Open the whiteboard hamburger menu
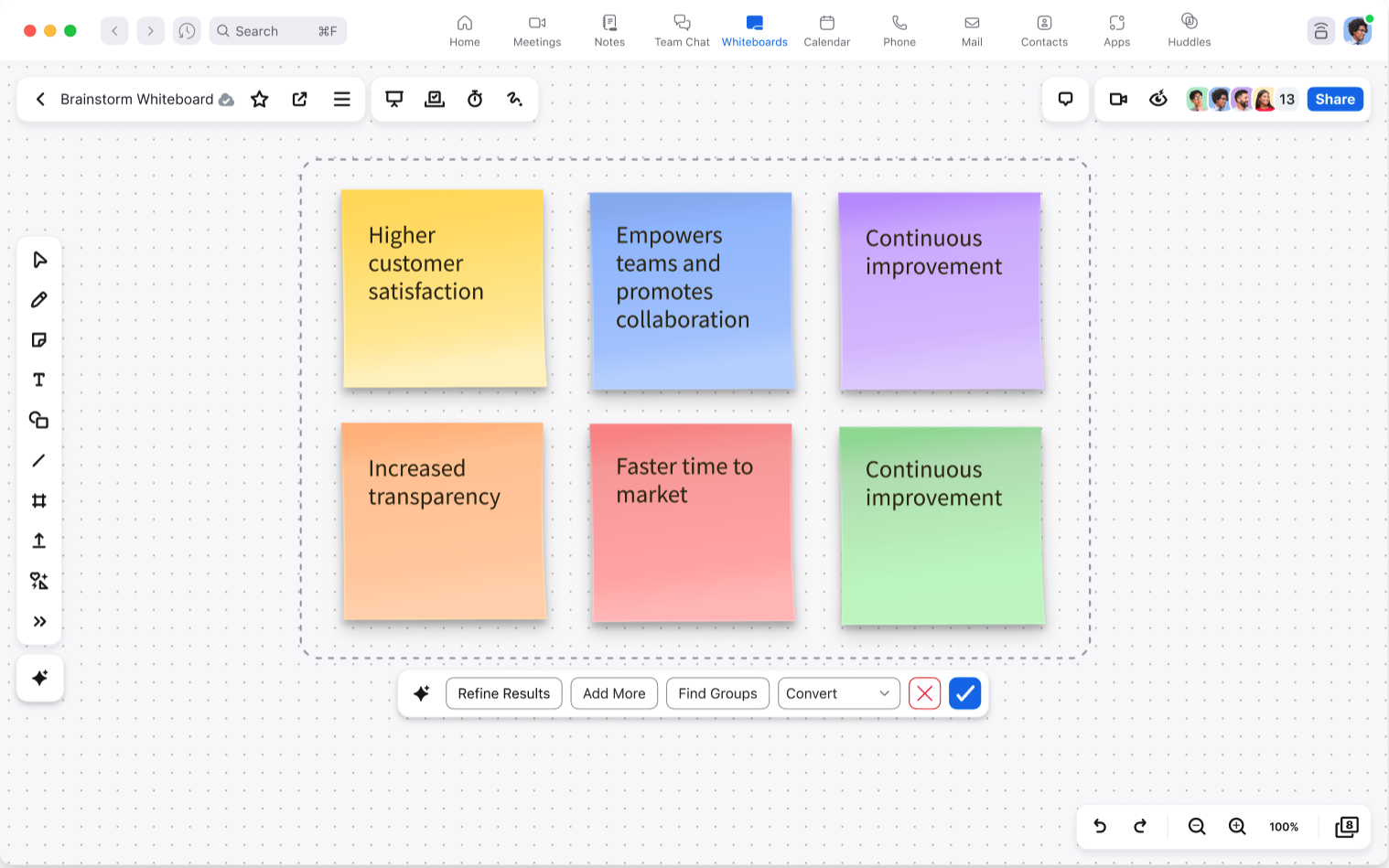The width and height of the screenshot is (1389, 868). 341,100
